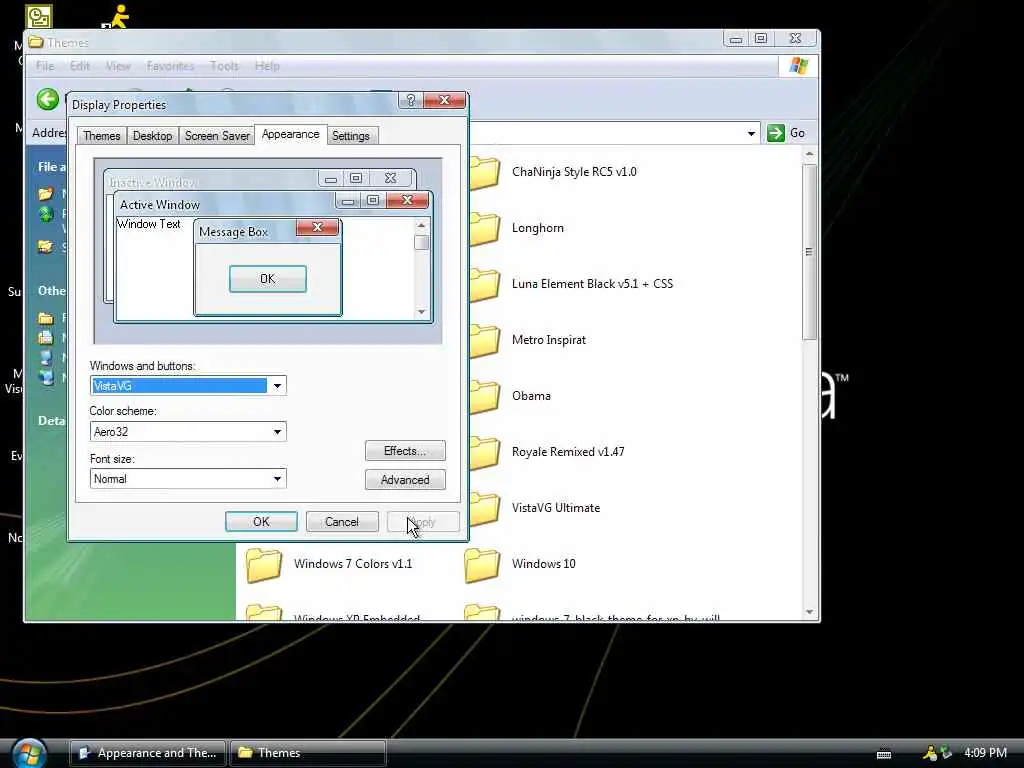Open the ChaNinja Style RC5 v1.0 folder icon
The height and width of the screenshot is (768, 1024).
[x=485, y=172]
